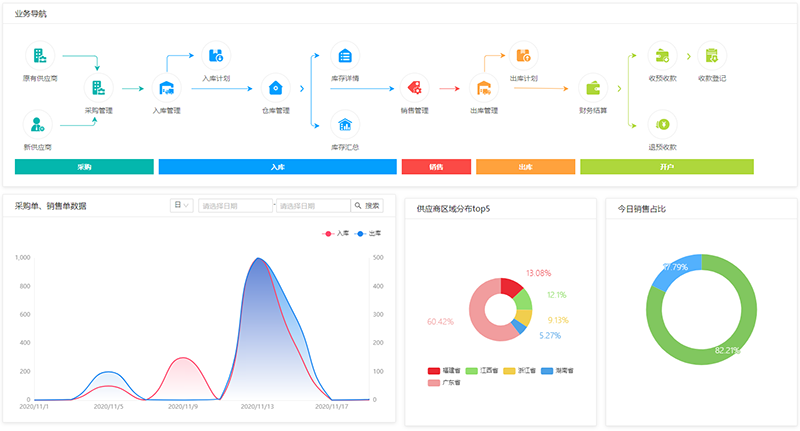Select the red 销售 category bar
Image resolution: width=800 pixels, height=431 pixels.
tap(435, 167)
